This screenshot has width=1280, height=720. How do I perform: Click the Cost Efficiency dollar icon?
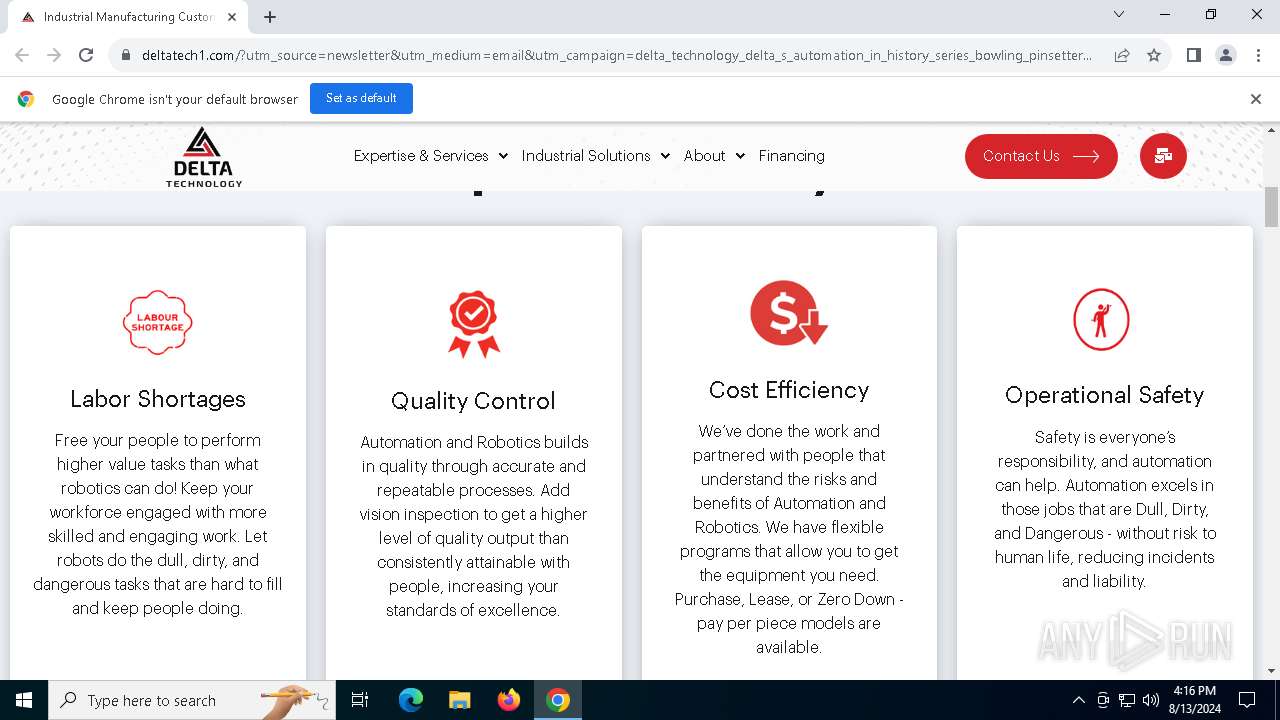point(789,313)
